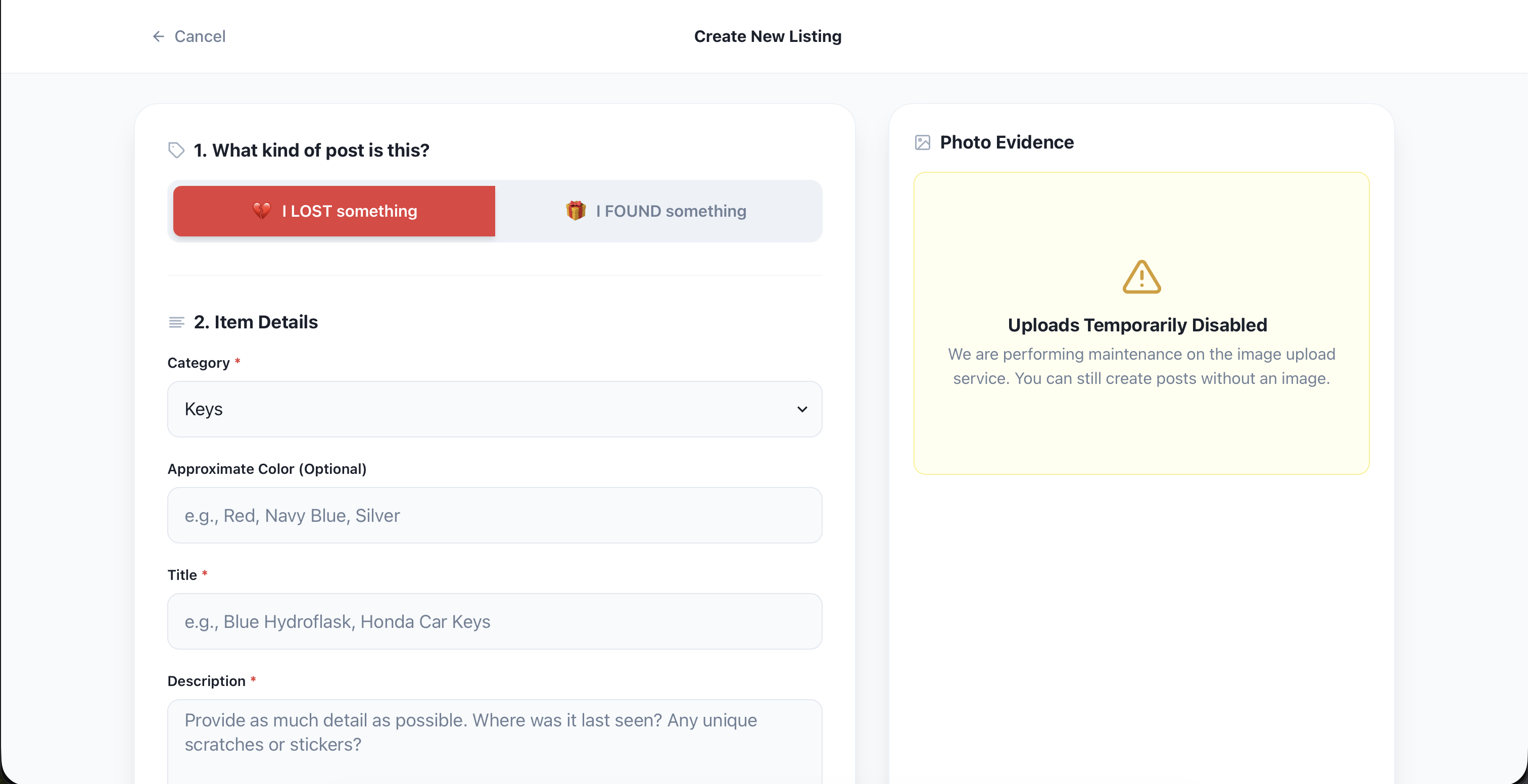The width and height of the screenshot is (1528, 784).
Task: Click the broken heart emoji
Action: [x=262, y=211]
